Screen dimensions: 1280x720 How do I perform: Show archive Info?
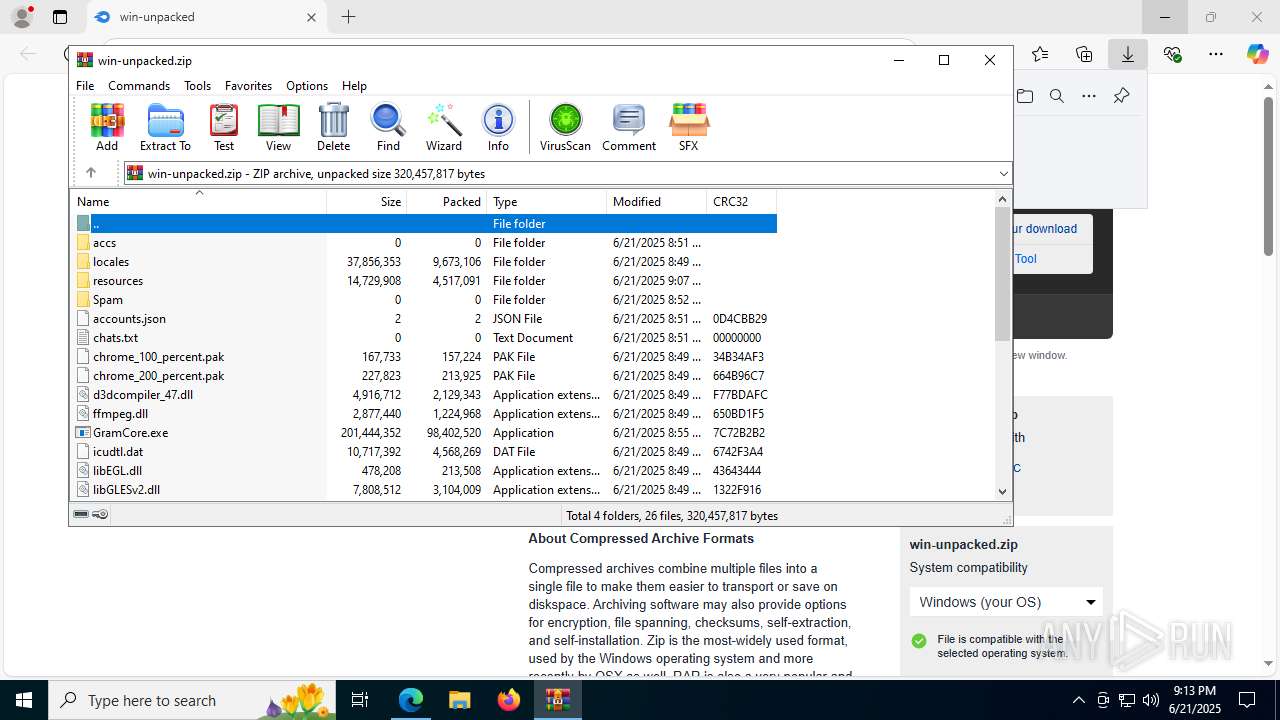pyautogui.click(x=498, y=127)
